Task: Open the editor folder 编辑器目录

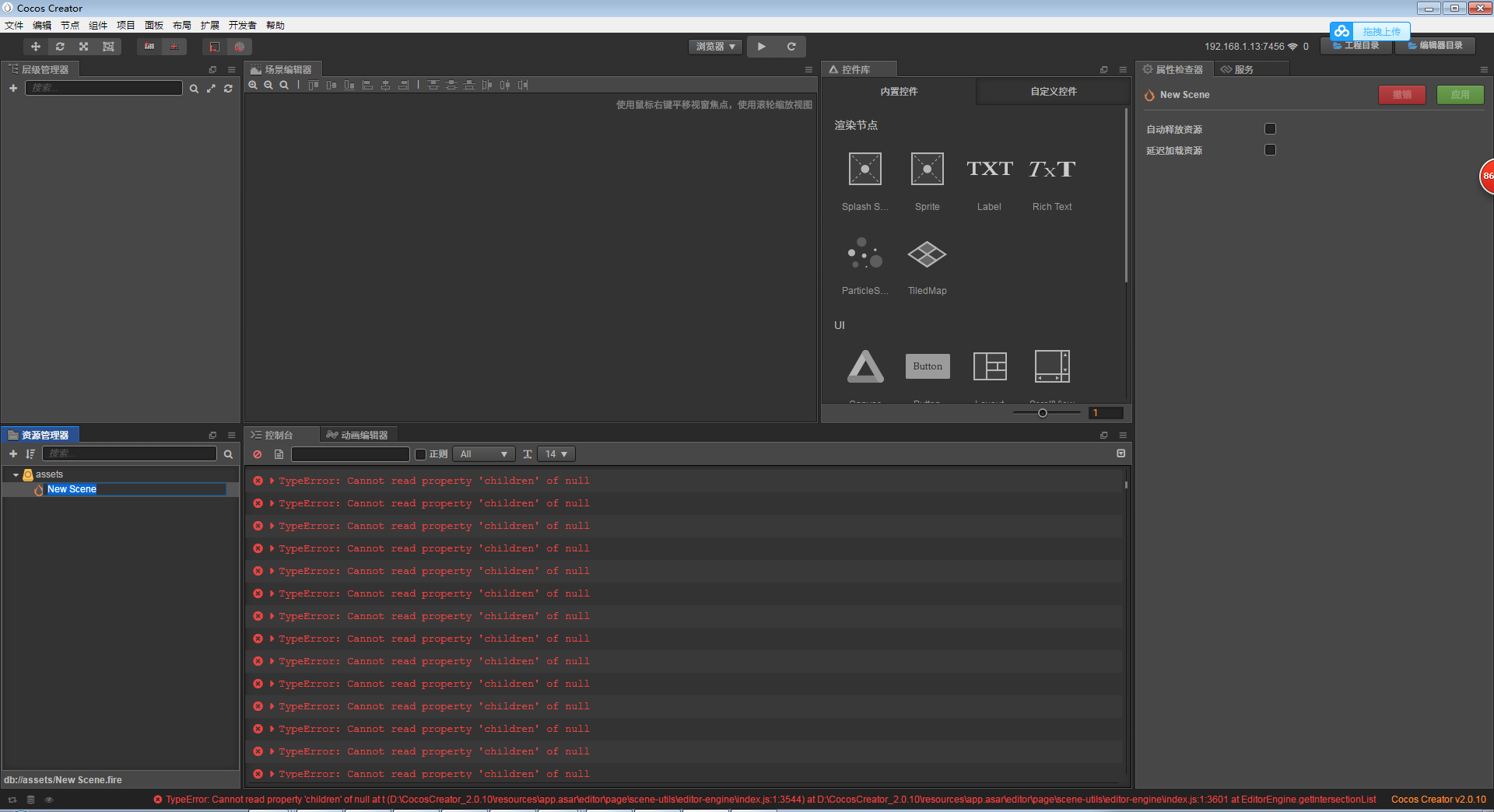Action: (x=1436, y=46)
